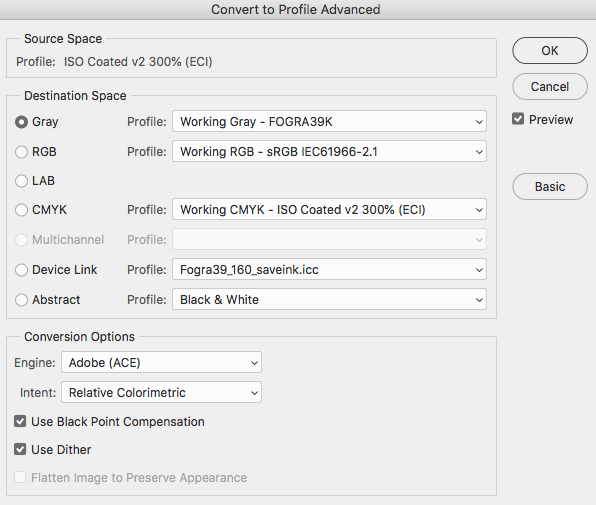Select the Device Link radio option
The image size is (596, 505).
click(x=21, y=270)
